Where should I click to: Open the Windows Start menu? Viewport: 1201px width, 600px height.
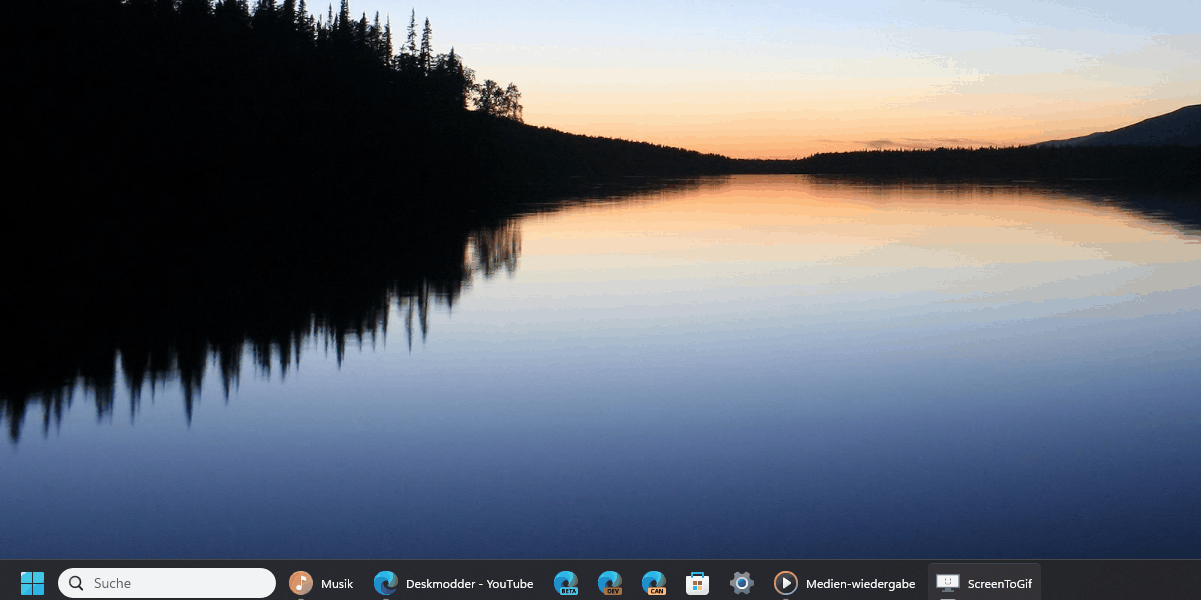32,583
